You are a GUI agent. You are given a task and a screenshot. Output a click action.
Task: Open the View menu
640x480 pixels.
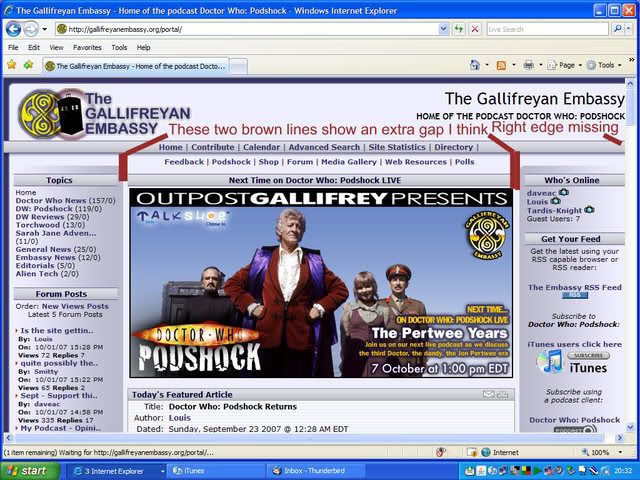point(56,47)
